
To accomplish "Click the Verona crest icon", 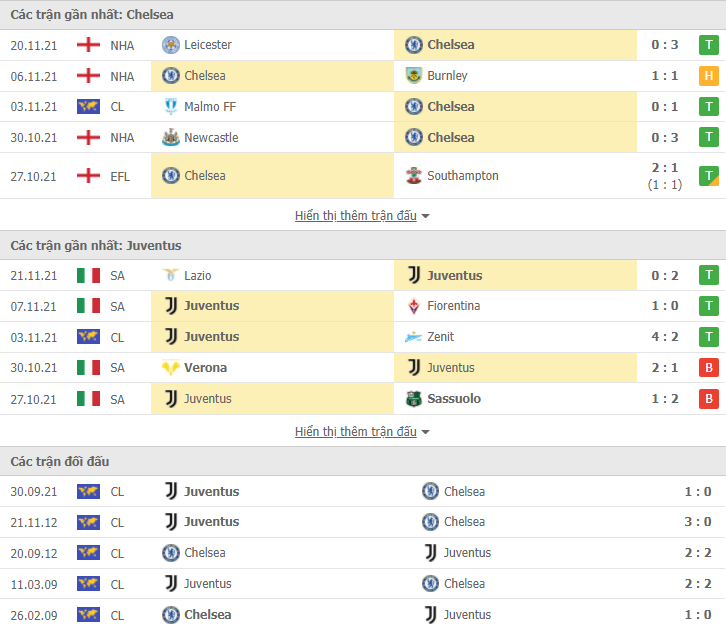I will pos(170,368).
